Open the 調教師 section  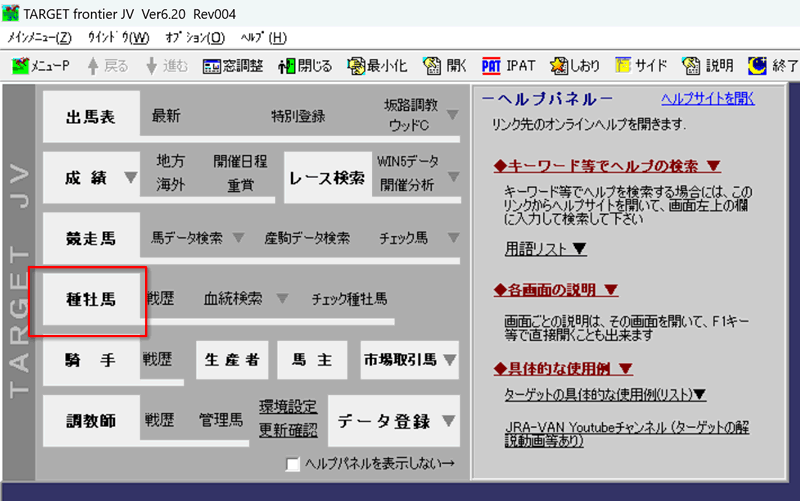(91, 421)
